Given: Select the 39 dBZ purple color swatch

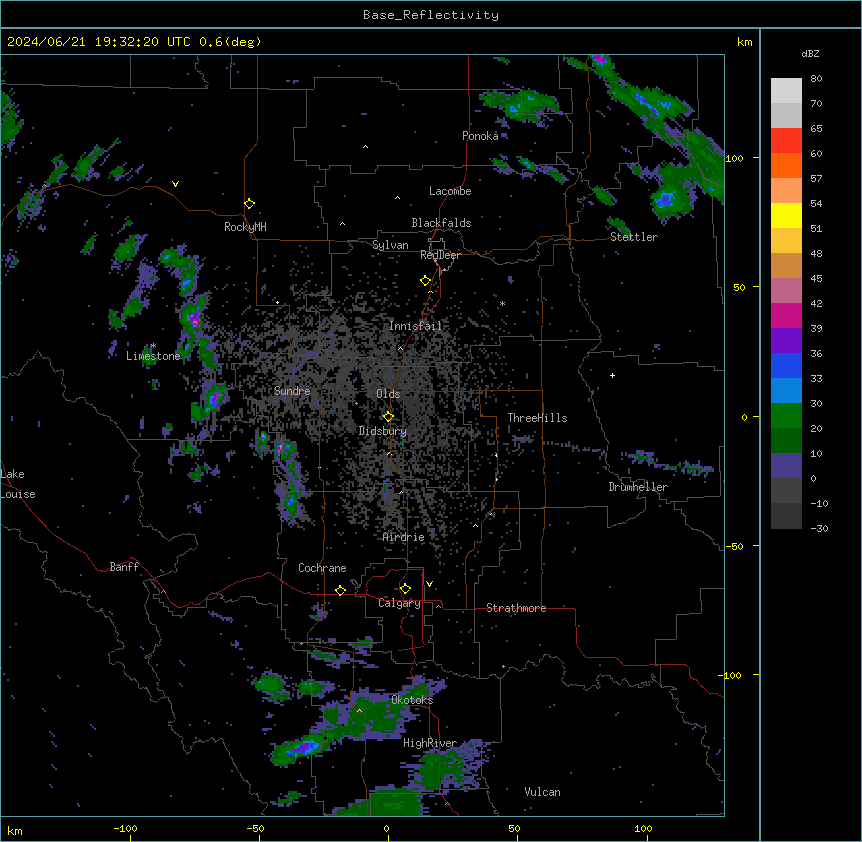Looking at the screenshot, I should tap(786, 340).
